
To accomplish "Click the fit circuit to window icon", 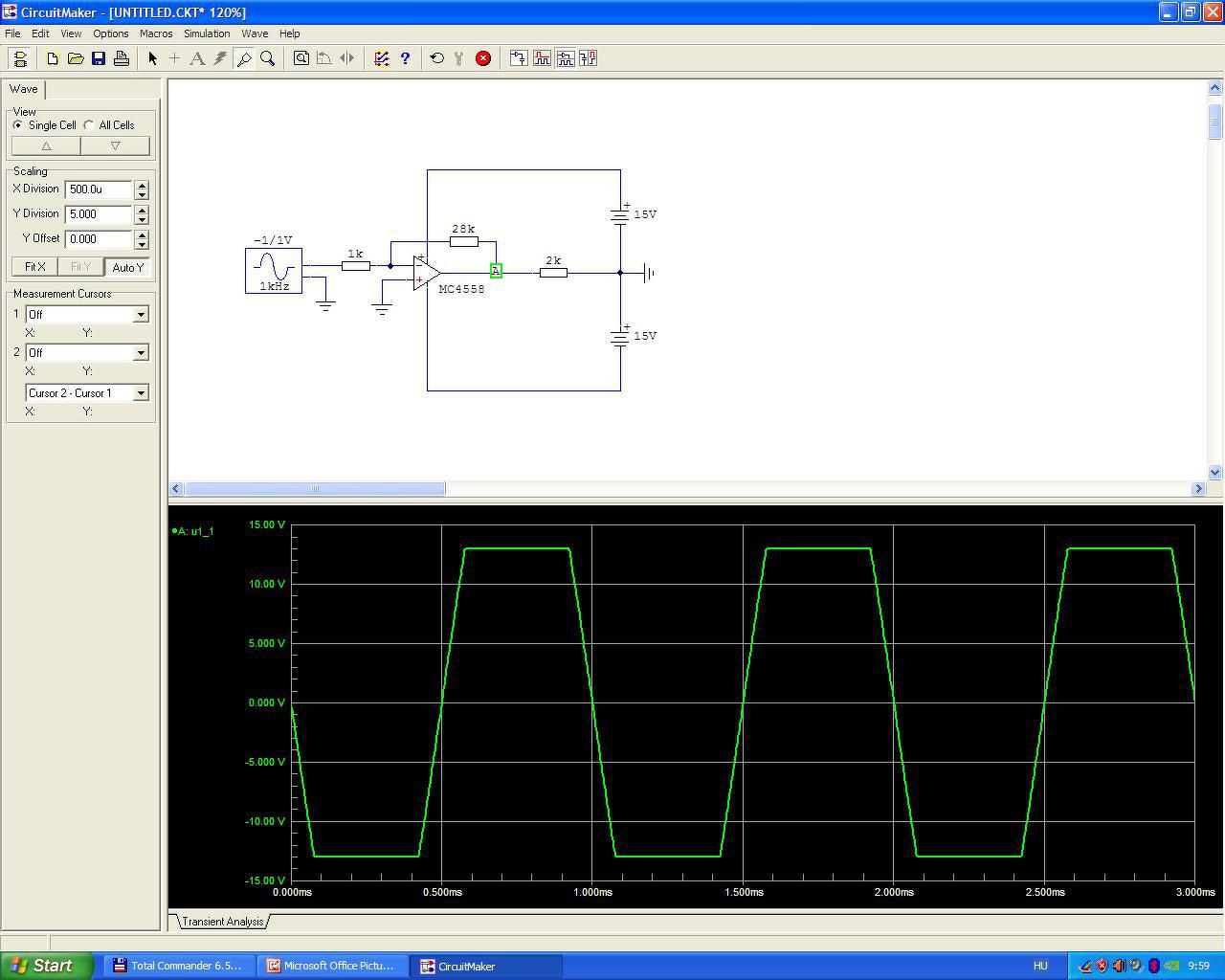I will coord(301,58).
